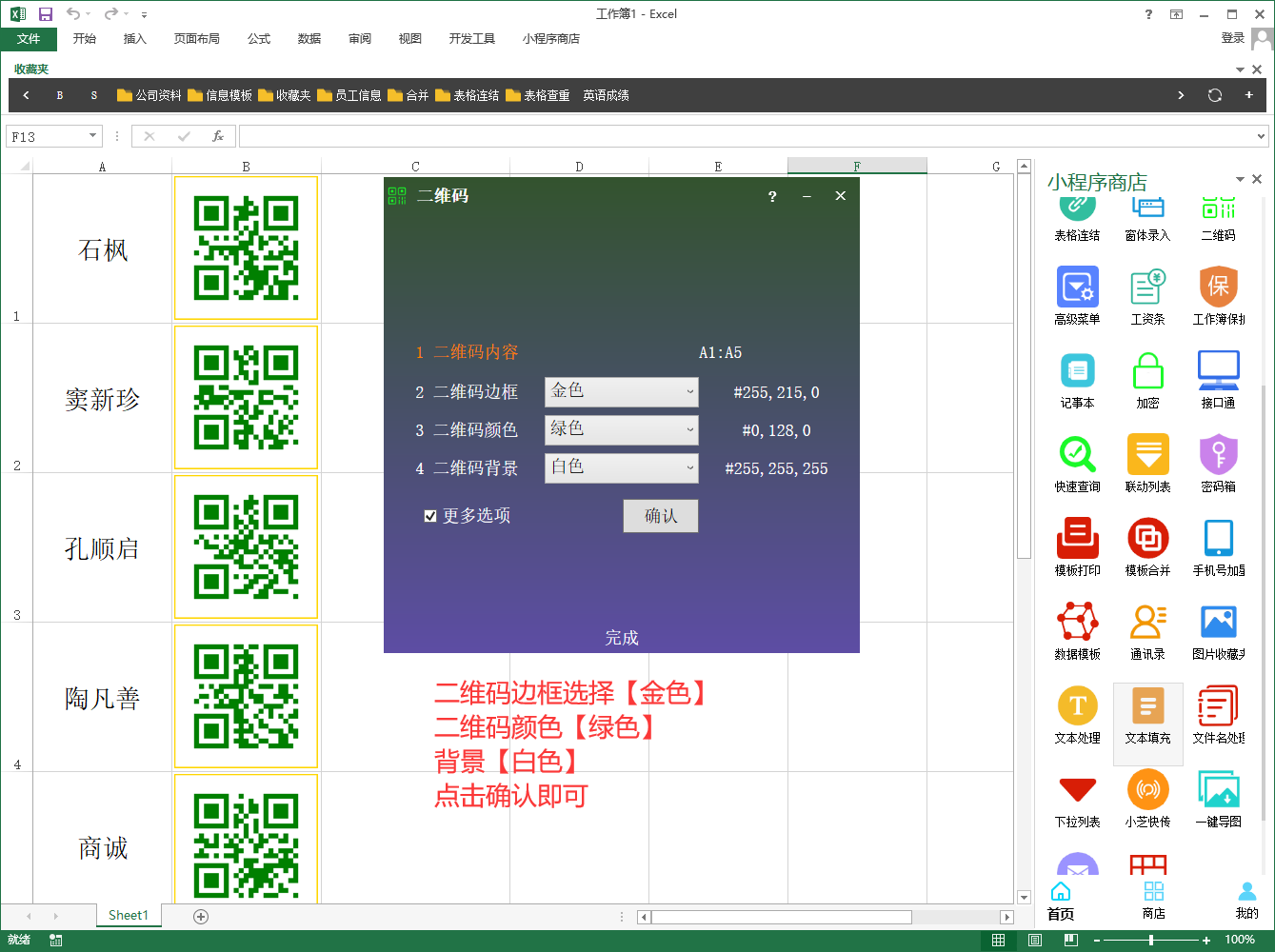Open the 收藏夹 pane options arrow
The image size is (1275, 952).
[1240, 69]
